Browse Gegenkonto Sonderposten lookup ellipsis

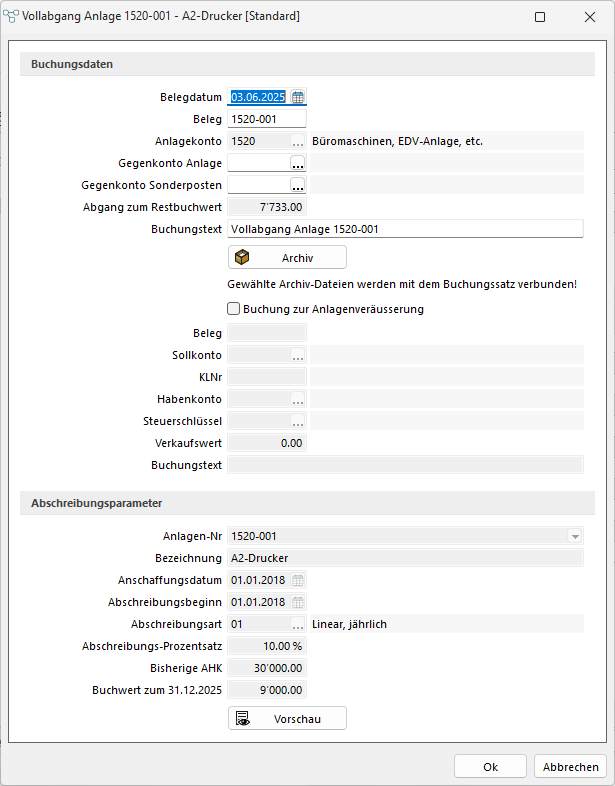pos(298,185)
